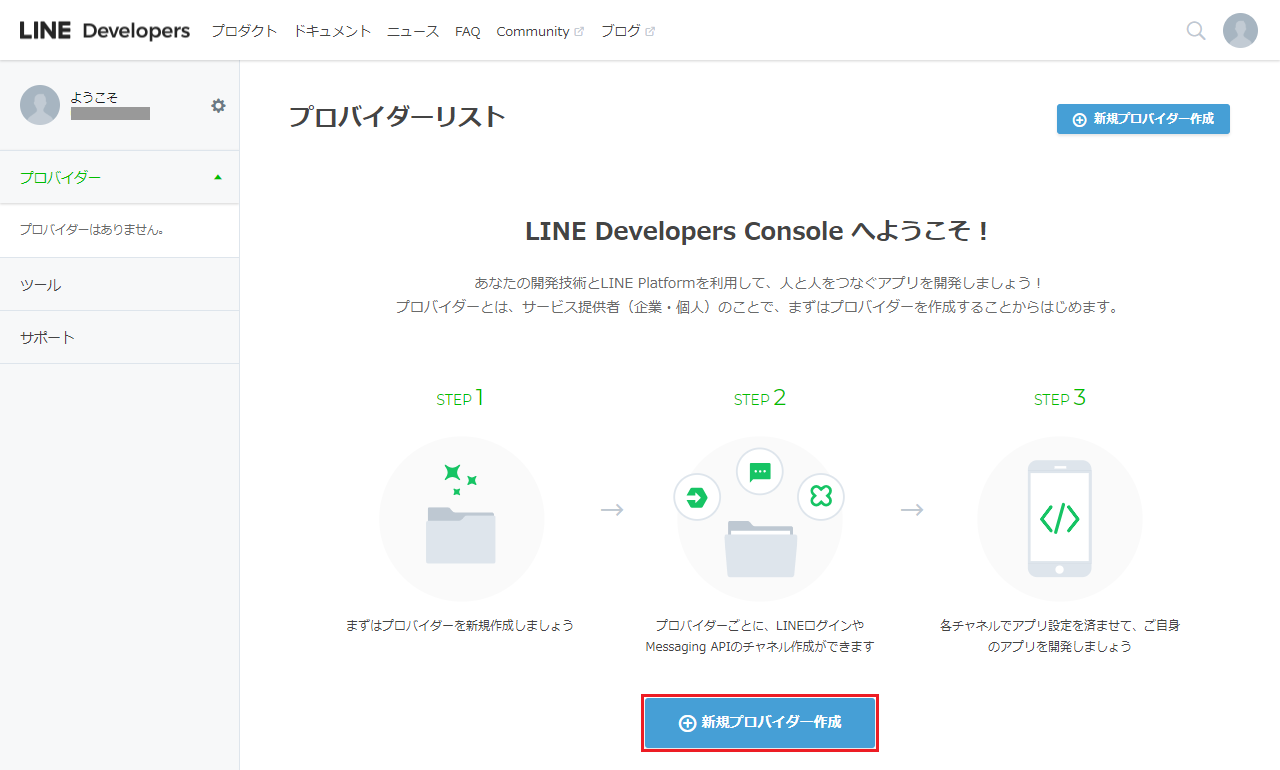Screen dimensions: 1280x770
Task: Click the プロバイダーはありません。 text
Action: point(92,230)
